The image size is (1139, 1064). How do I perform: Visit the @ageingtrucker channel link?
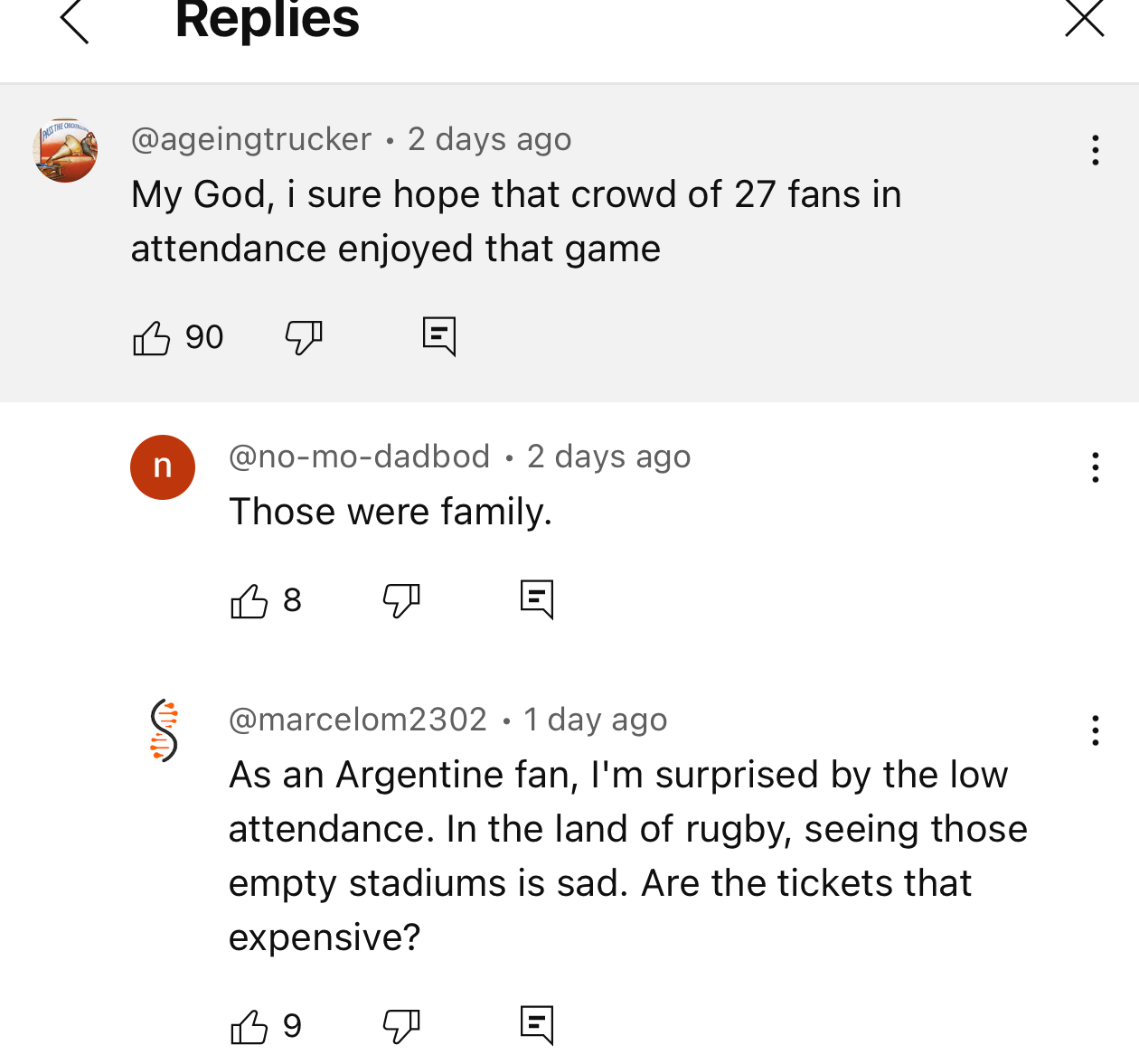click(251, 139)
